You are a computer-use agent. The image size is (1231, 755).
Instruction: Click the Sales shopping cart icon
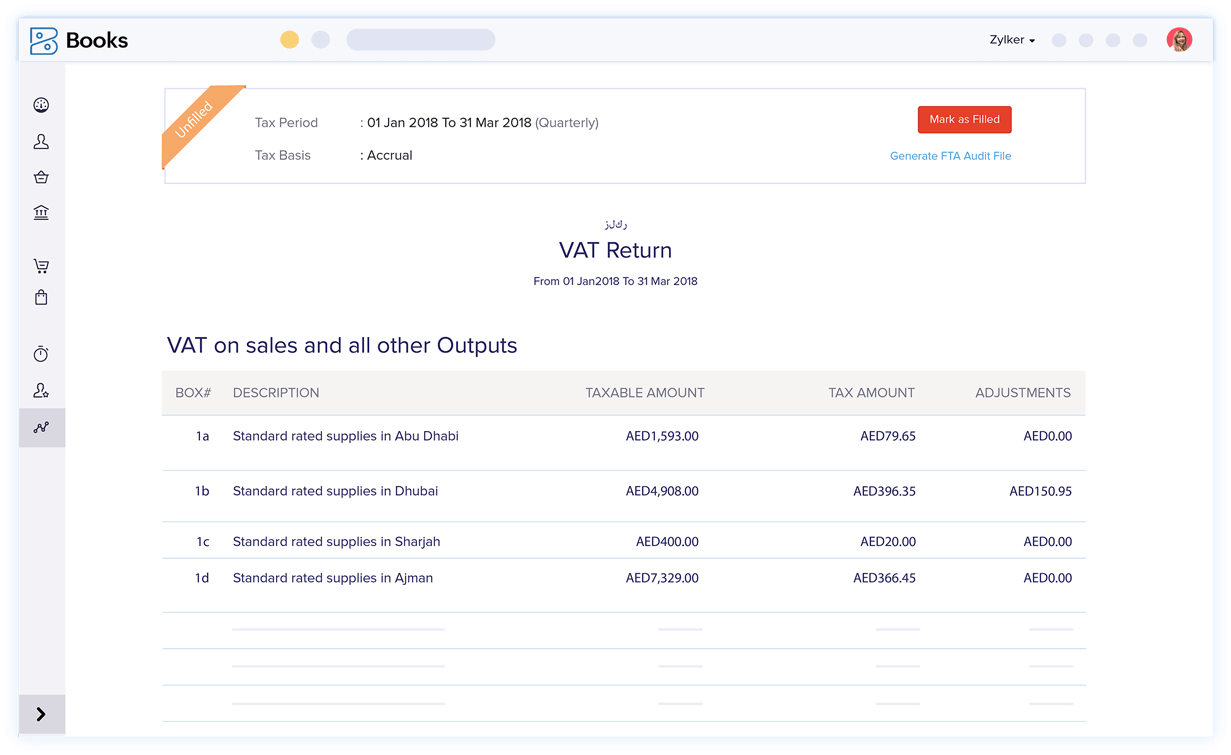click(41, 266)
